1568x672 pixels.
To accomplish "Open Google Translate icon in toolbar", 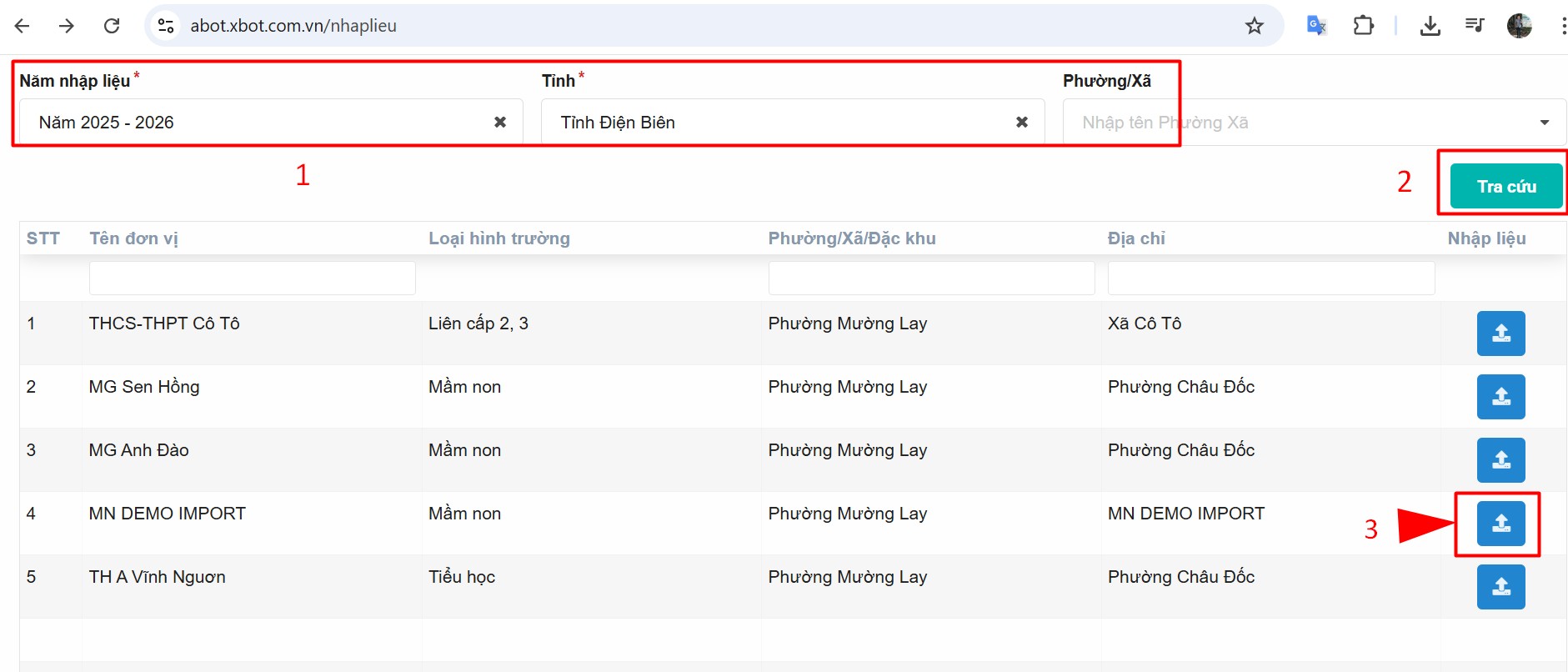I will pyautogui.click(x=1316, y=26).
